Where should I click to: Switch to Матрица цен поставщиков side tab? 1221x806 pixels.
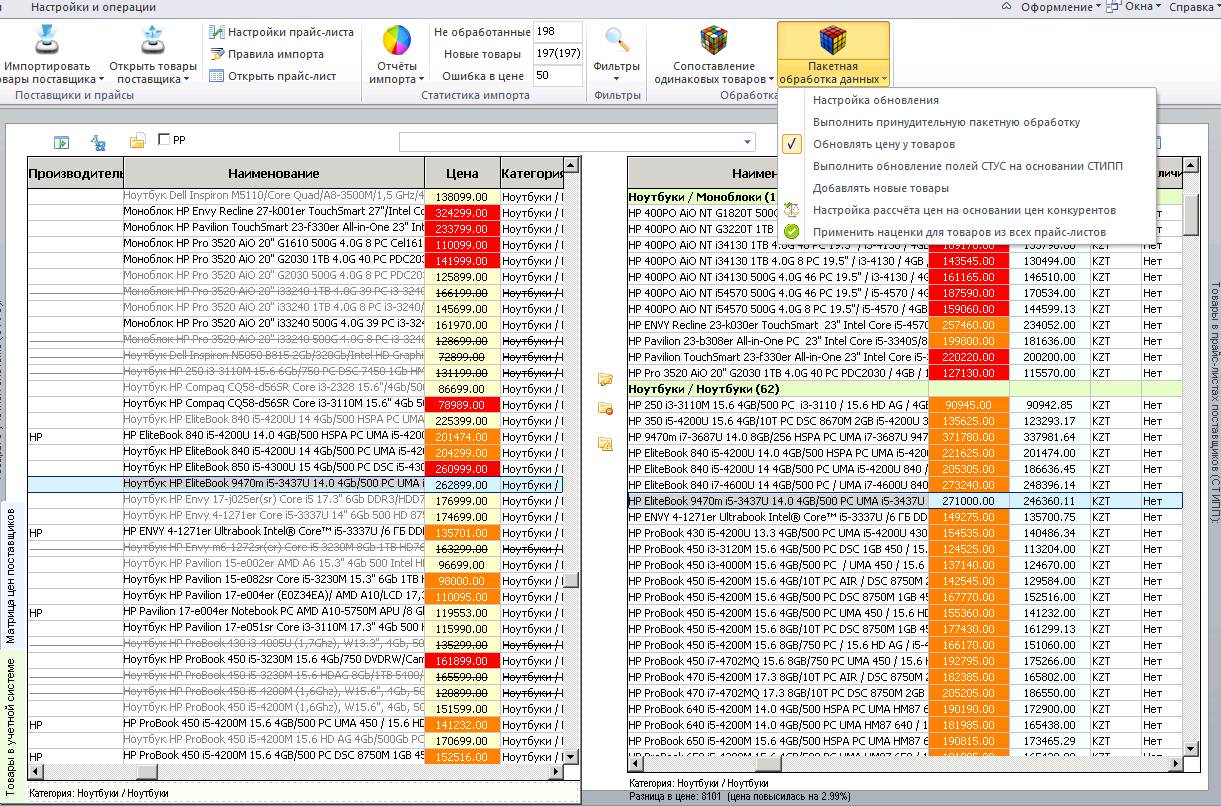click(x=10, y=578)
